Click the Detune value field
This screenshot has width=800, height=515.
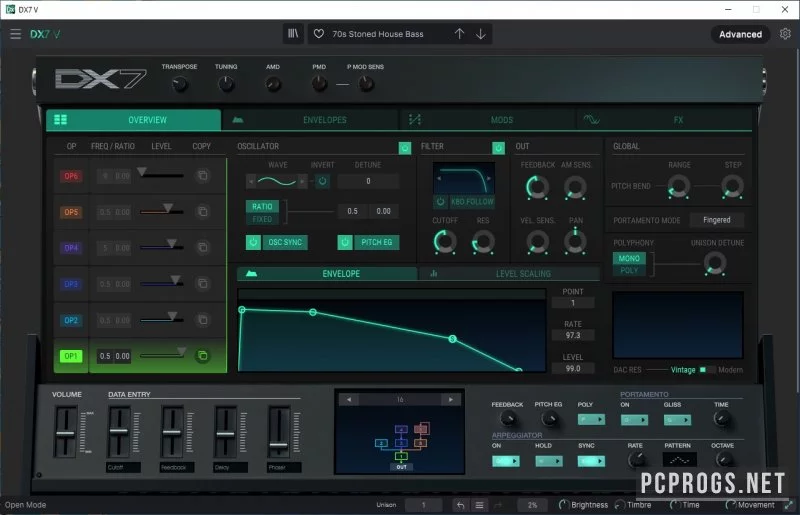(368, 181)
